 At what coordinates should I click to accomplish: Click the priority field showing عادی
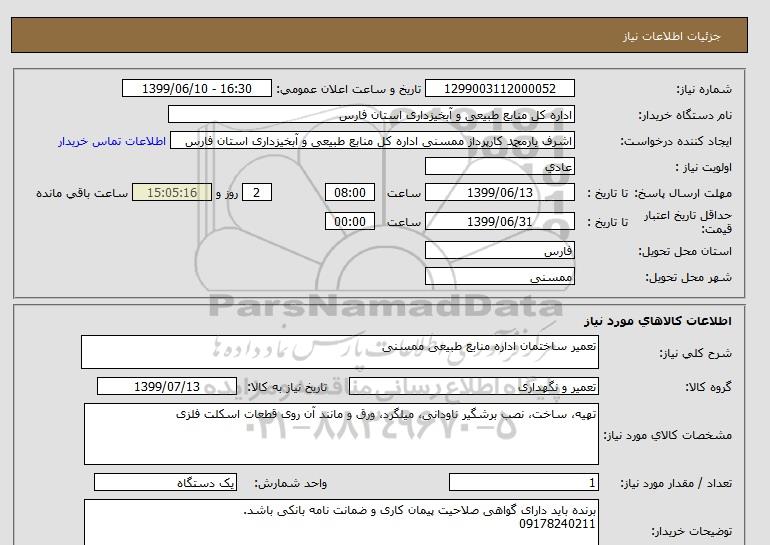pos(500,166)
